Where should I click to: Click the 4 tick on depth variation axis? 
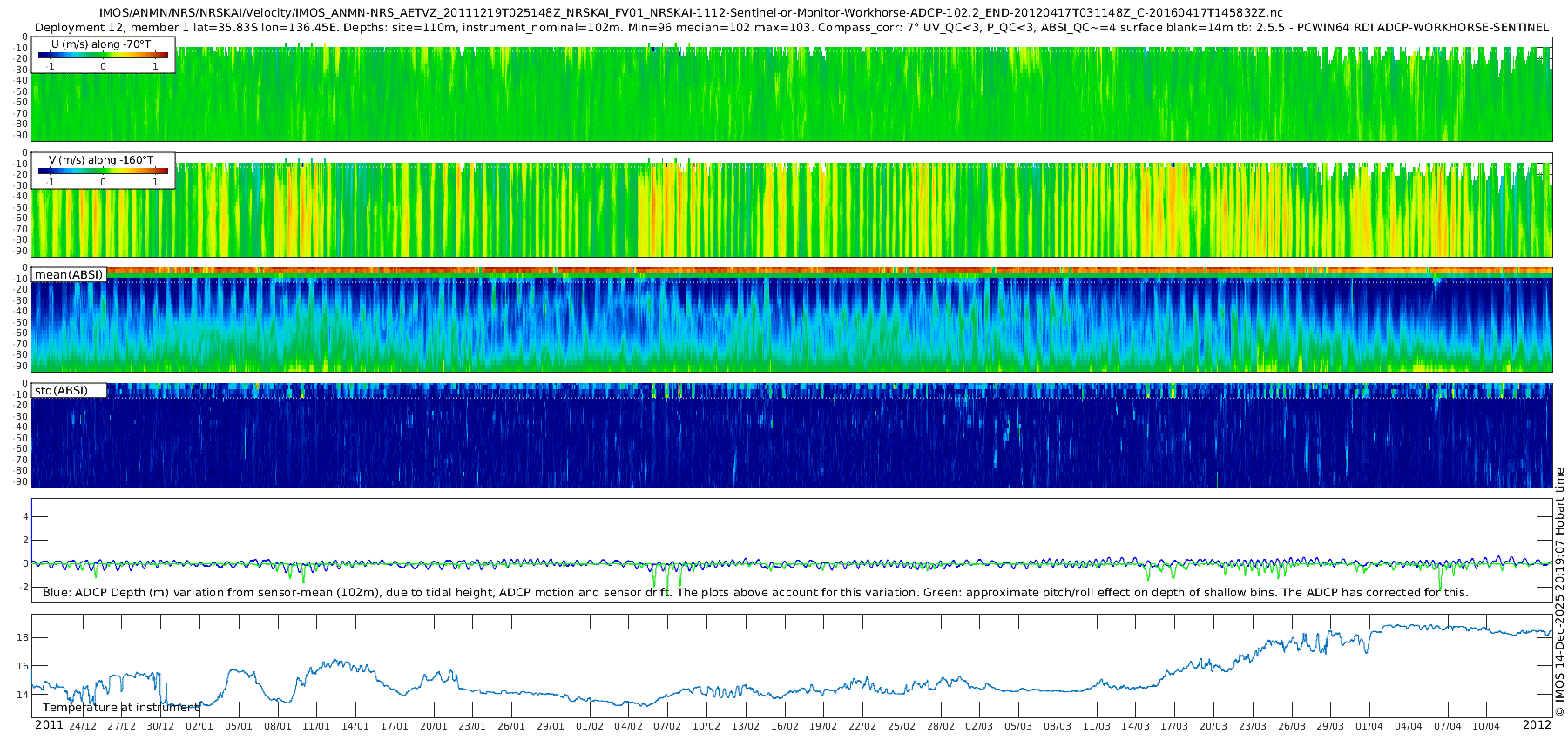(25, 517)
